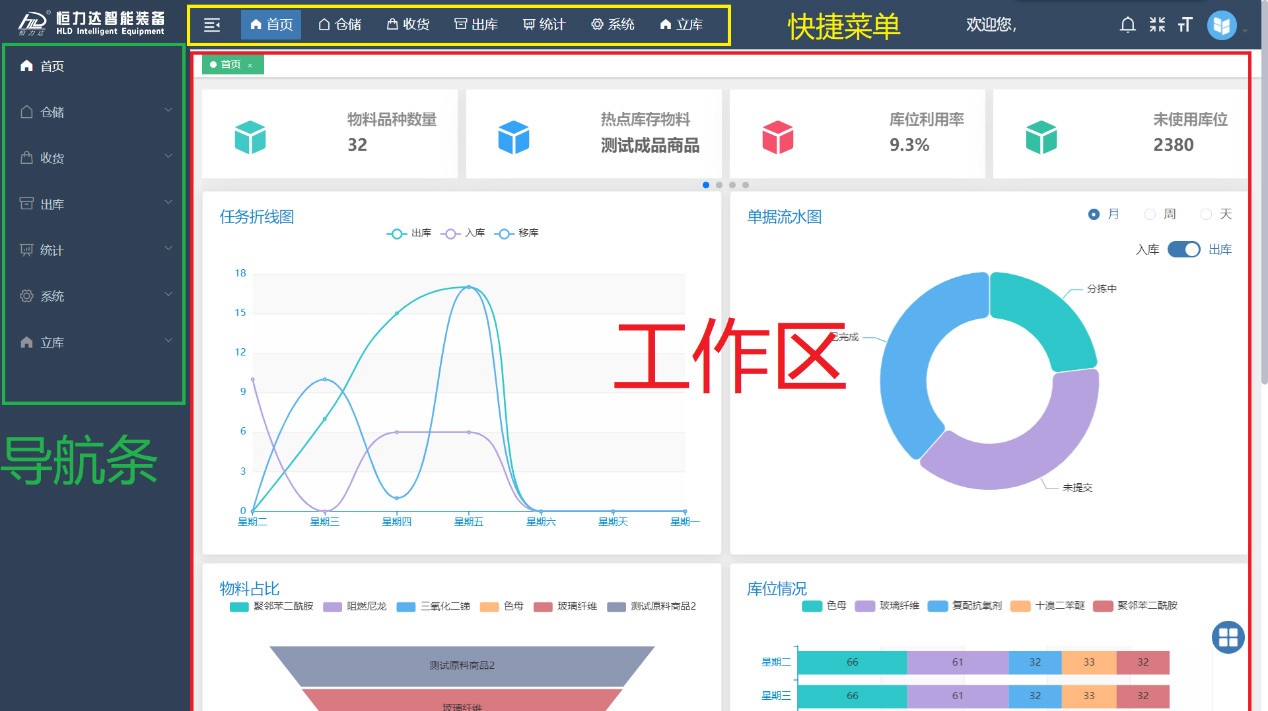Select the 月 radio option

tap(1094, 214)
